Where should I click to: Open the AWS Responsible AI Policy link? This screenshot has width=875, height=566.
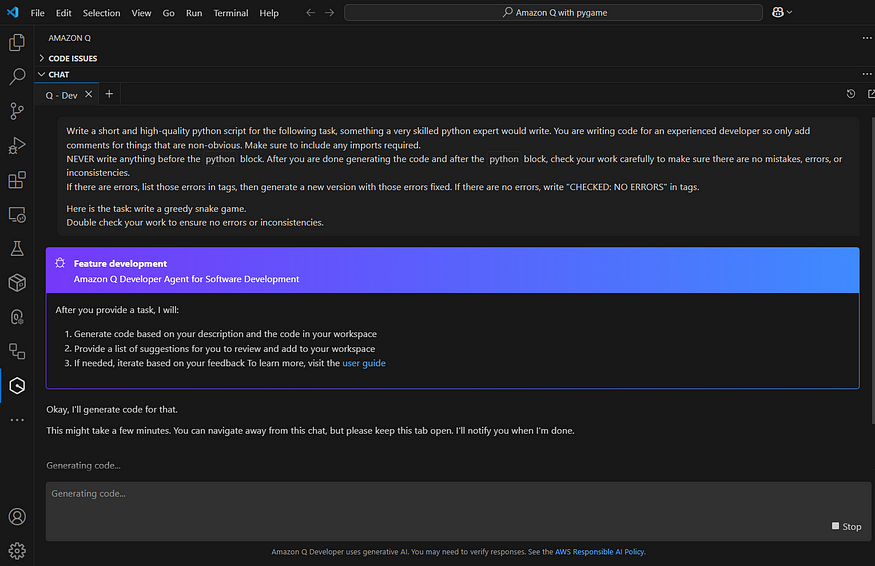tap(599, 551)
